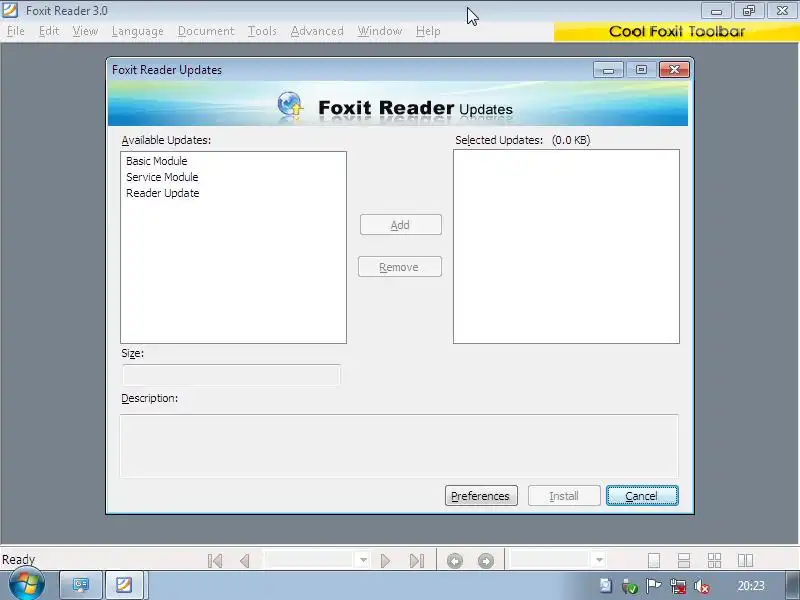Image resolution: width=800 pixels, height=600 pixels.
Task: Select Service Module in available updates
Action: pos(162,177)
